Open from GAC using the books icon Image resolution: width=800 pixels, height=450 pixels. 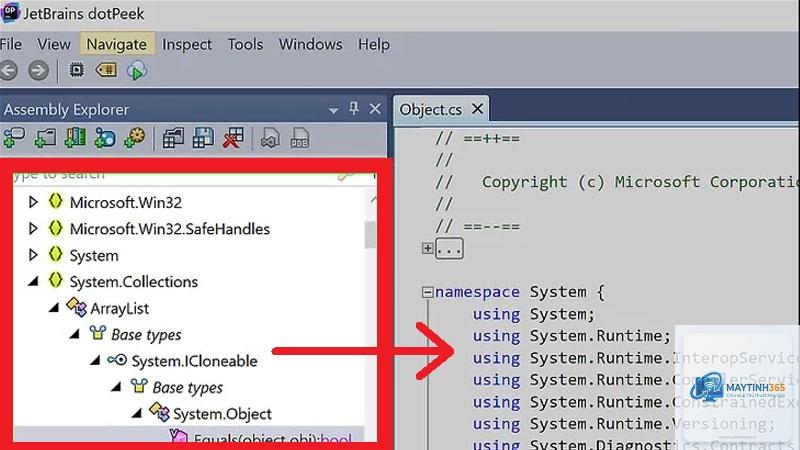(x=75, y=138)
